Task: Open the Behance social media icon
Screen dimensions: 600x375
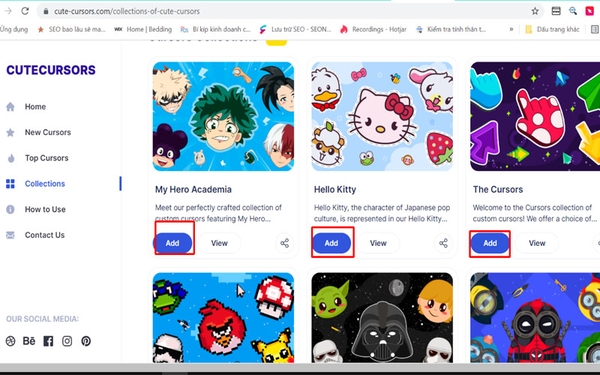Action: coord(29,341)
